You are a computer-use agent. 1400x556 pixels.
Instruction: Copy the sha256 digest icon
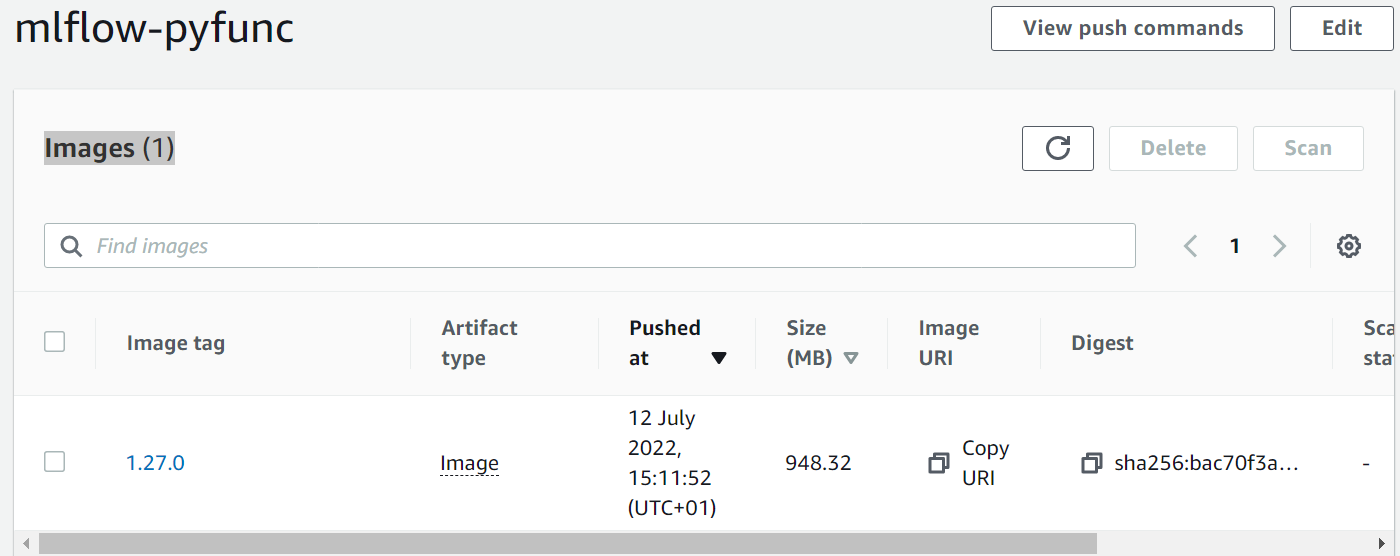click(1091, 463)
